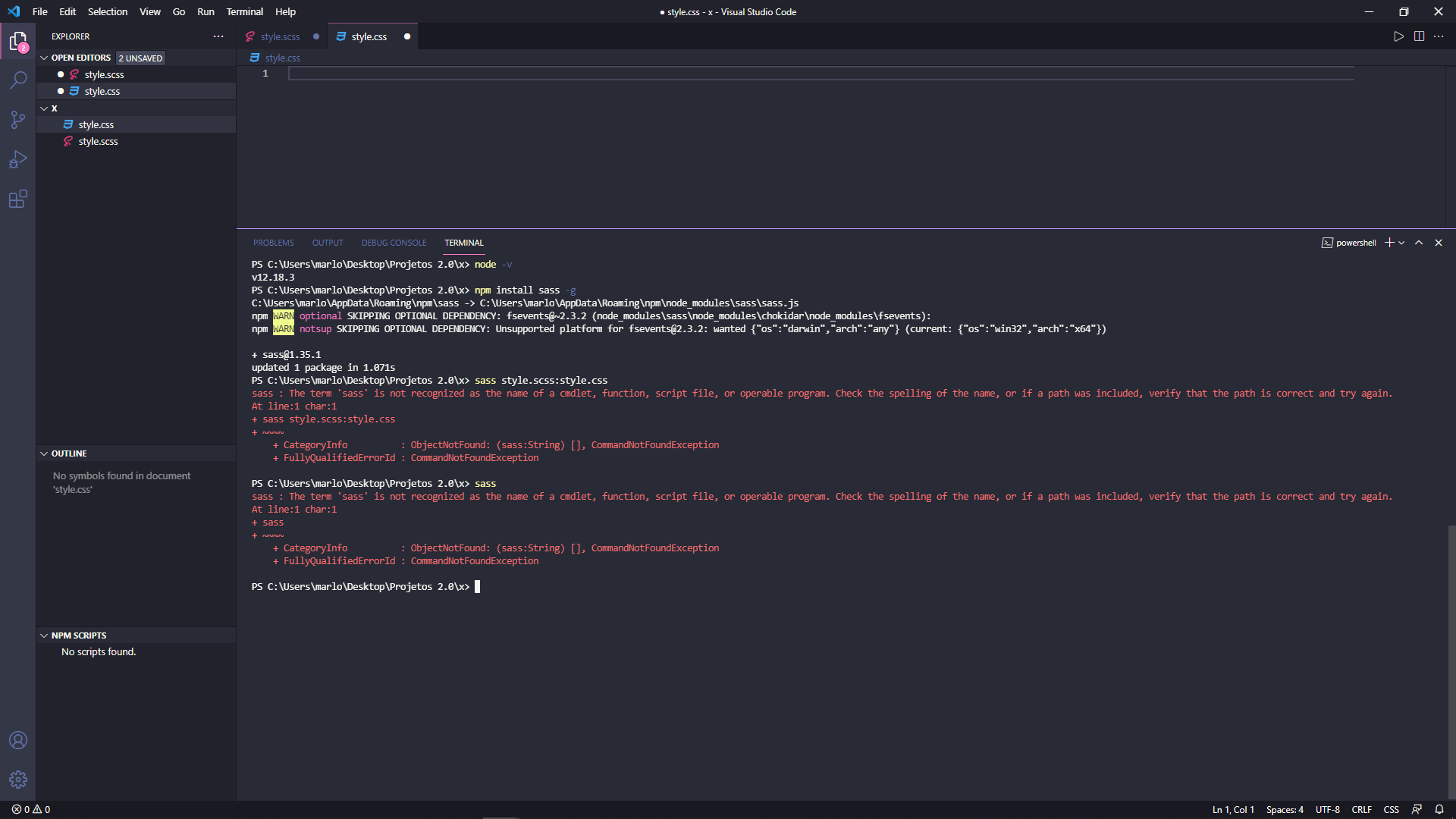Select style.css in the X folder
This screenshot has width=1456, height=819.
pos(136,124)
